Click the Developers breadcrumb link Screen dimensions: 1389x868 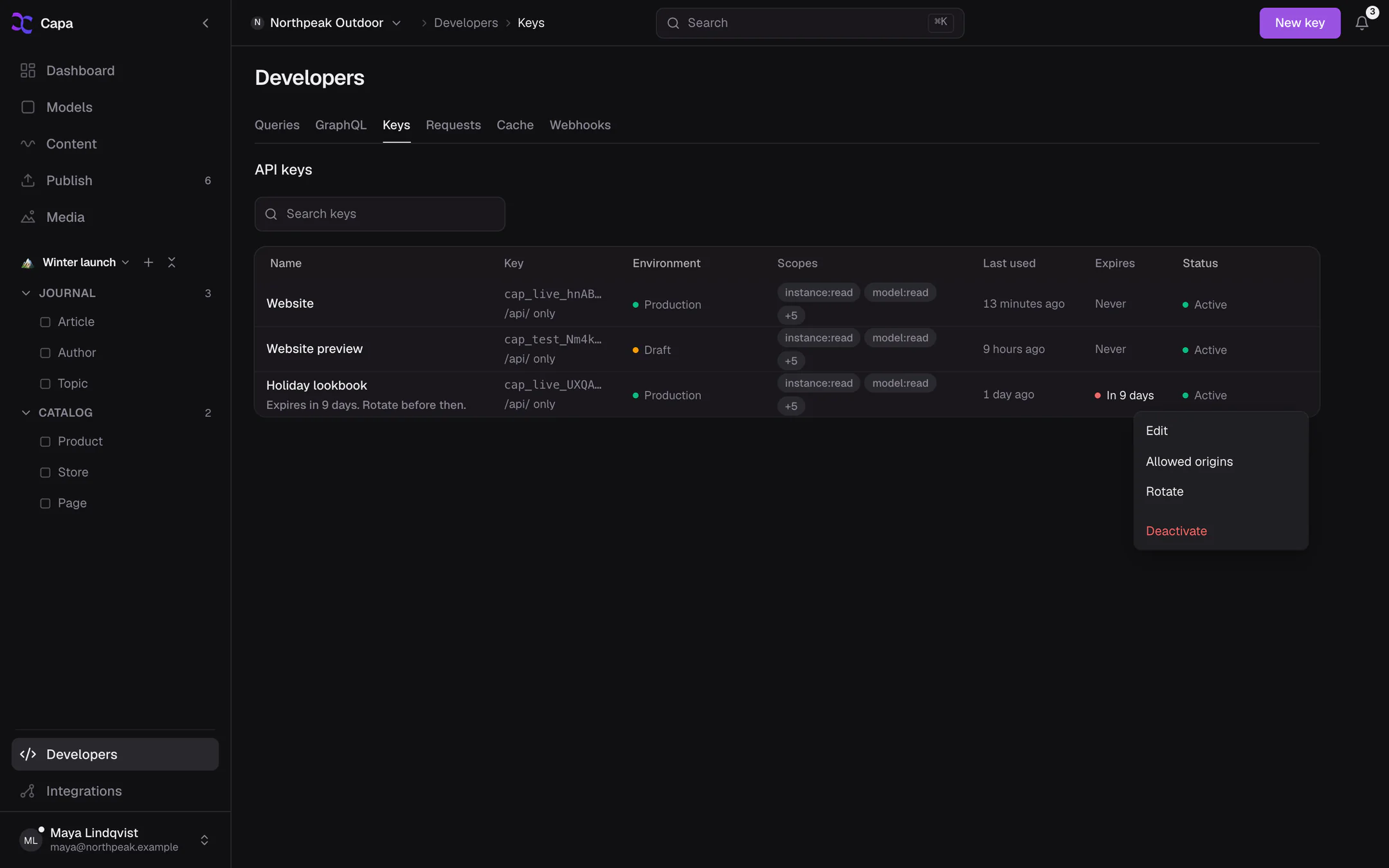pos(466,23)
